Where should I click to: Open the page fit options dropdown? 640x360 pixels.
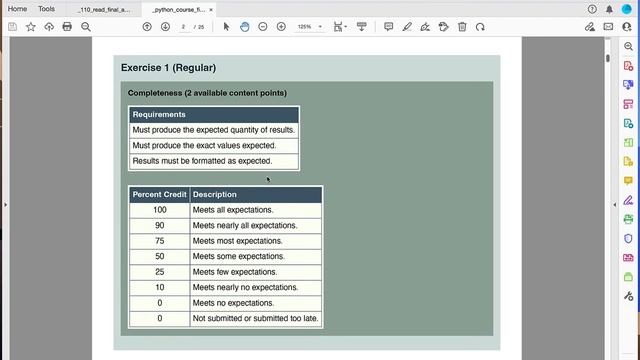tap(340, 27)
